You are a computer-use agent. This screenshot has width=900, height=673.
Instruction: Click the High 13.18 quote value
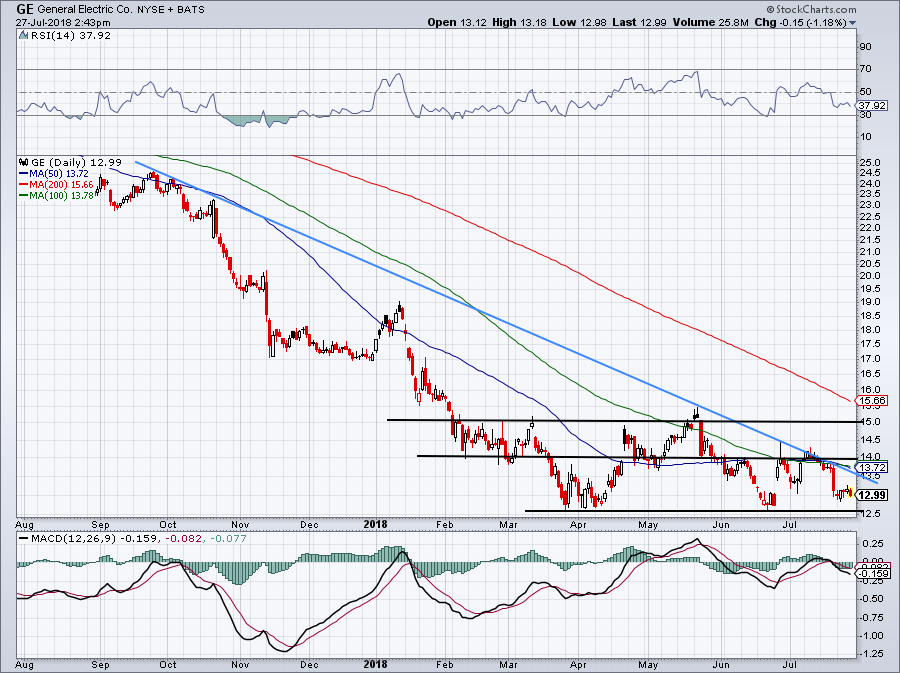(x=519, y=22)
